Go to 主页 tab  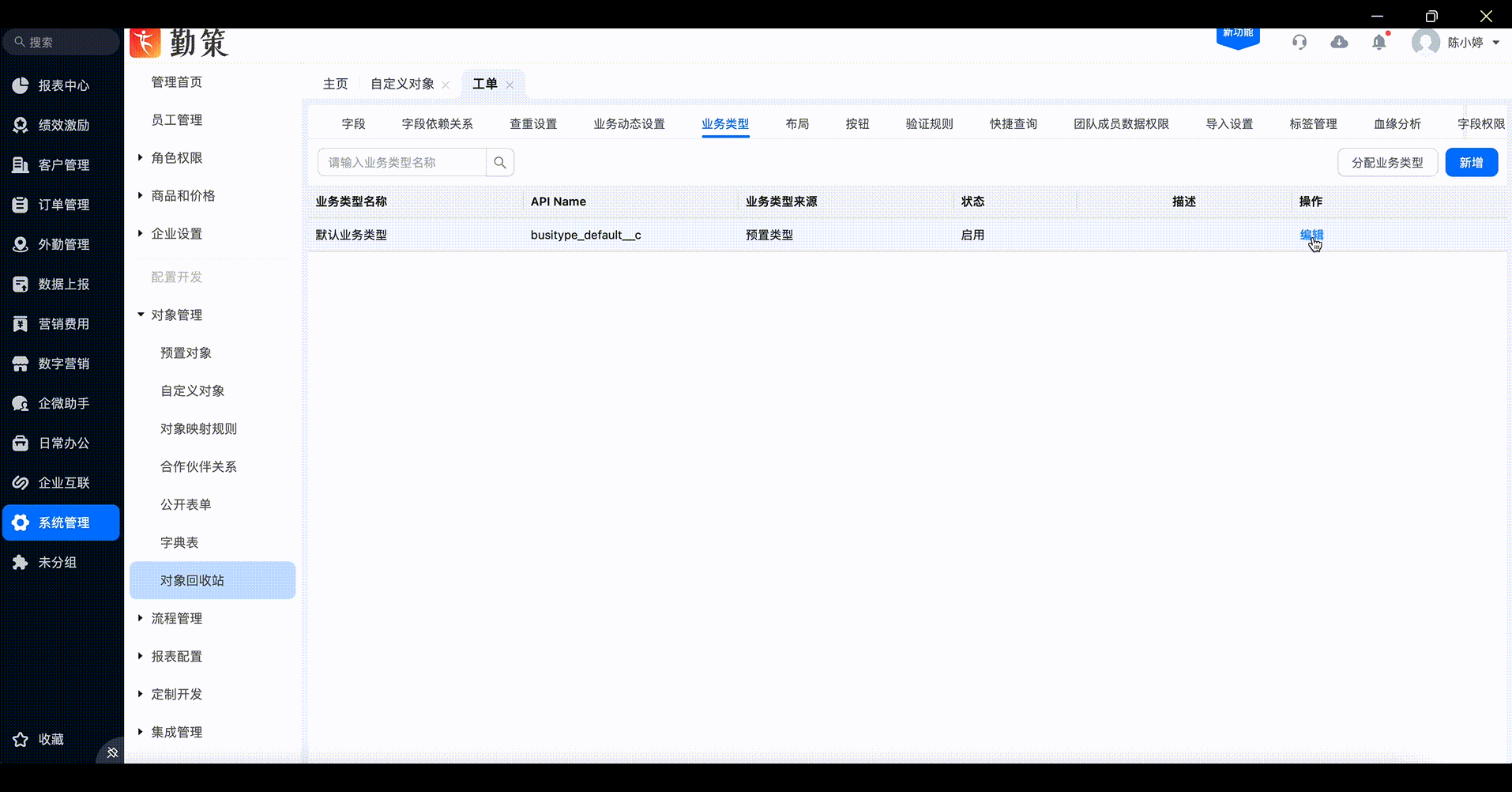(335, 84)
